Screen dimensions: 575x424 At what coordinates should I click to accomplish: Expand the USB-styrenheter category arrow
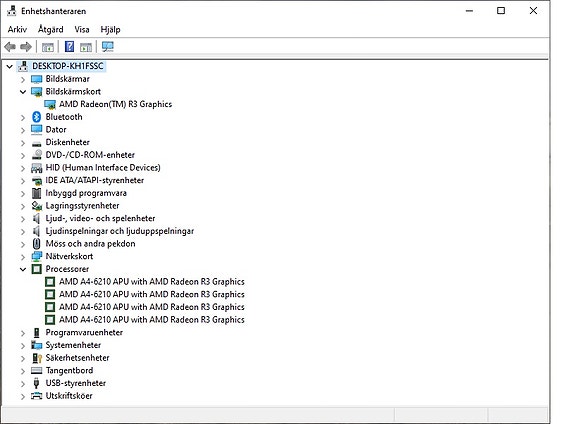(23, 384)
